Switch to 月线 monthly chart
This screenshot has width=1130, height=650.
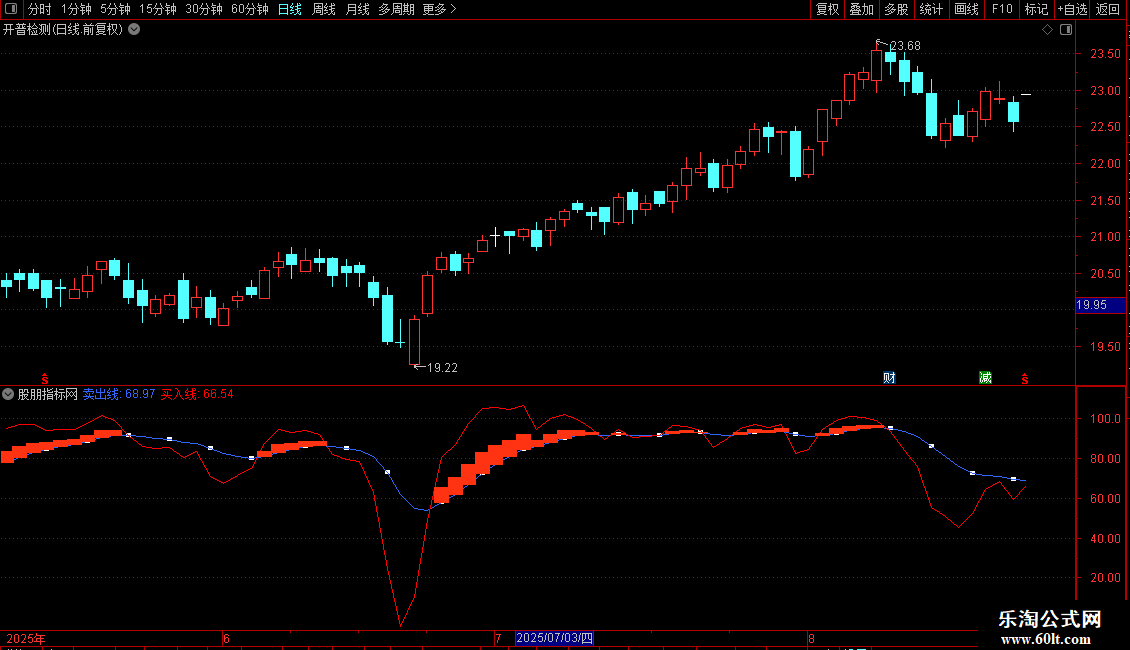(x=357, y=9)
